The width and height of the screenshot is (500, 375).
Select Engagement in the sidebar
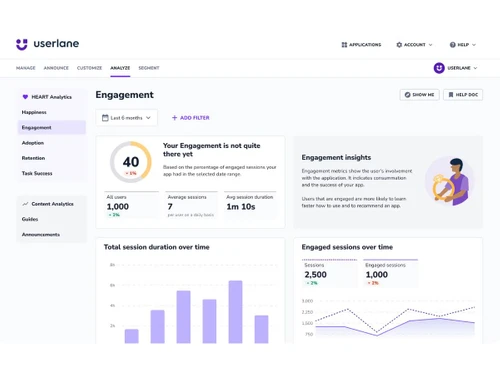pos(52,128)
